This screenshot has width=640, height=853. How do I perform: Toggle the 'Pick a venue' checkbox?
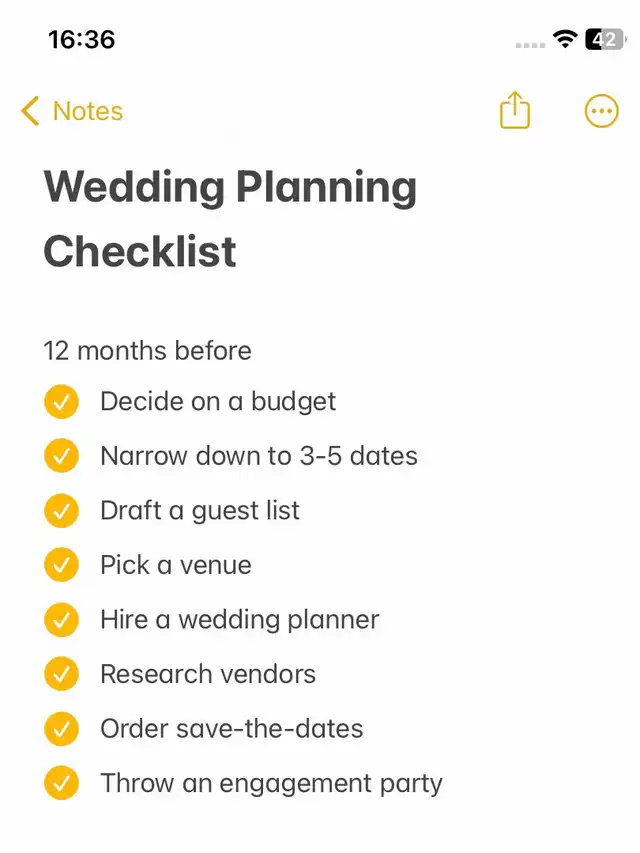61,565
